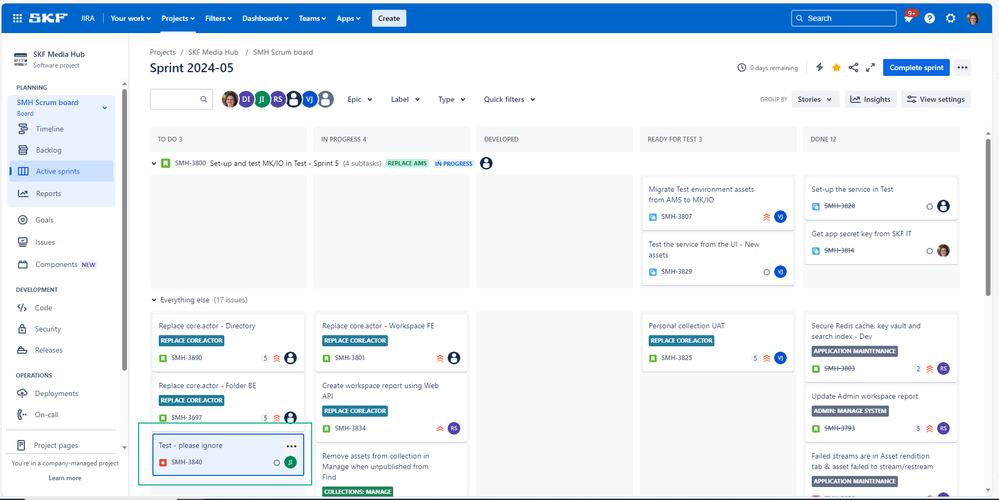Open the ellipsis menu on SMH-3840 card
Image resolution: width=999 pixels, height=500 pixels.
tap(291, 446)
